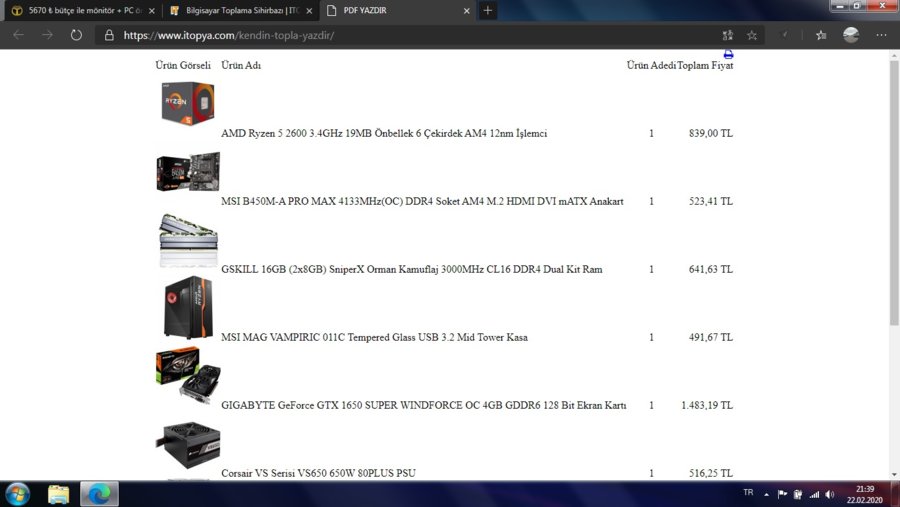Switch to the Bilgisayar Toplama Sihirbazı tab
This screenshot has height=507, width=900.
(238, 10)
